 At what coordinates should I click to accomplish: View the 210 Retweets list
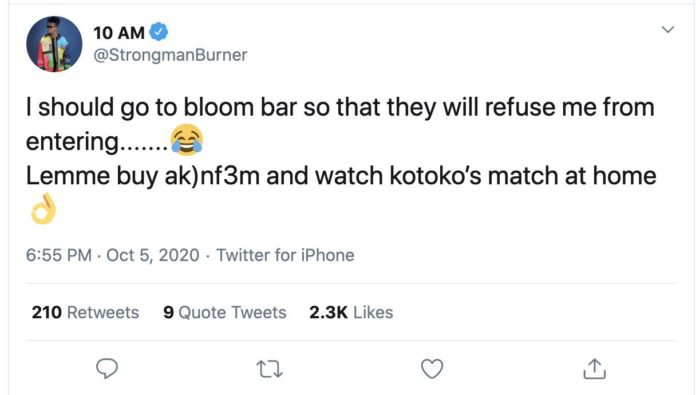coord(85,312)
